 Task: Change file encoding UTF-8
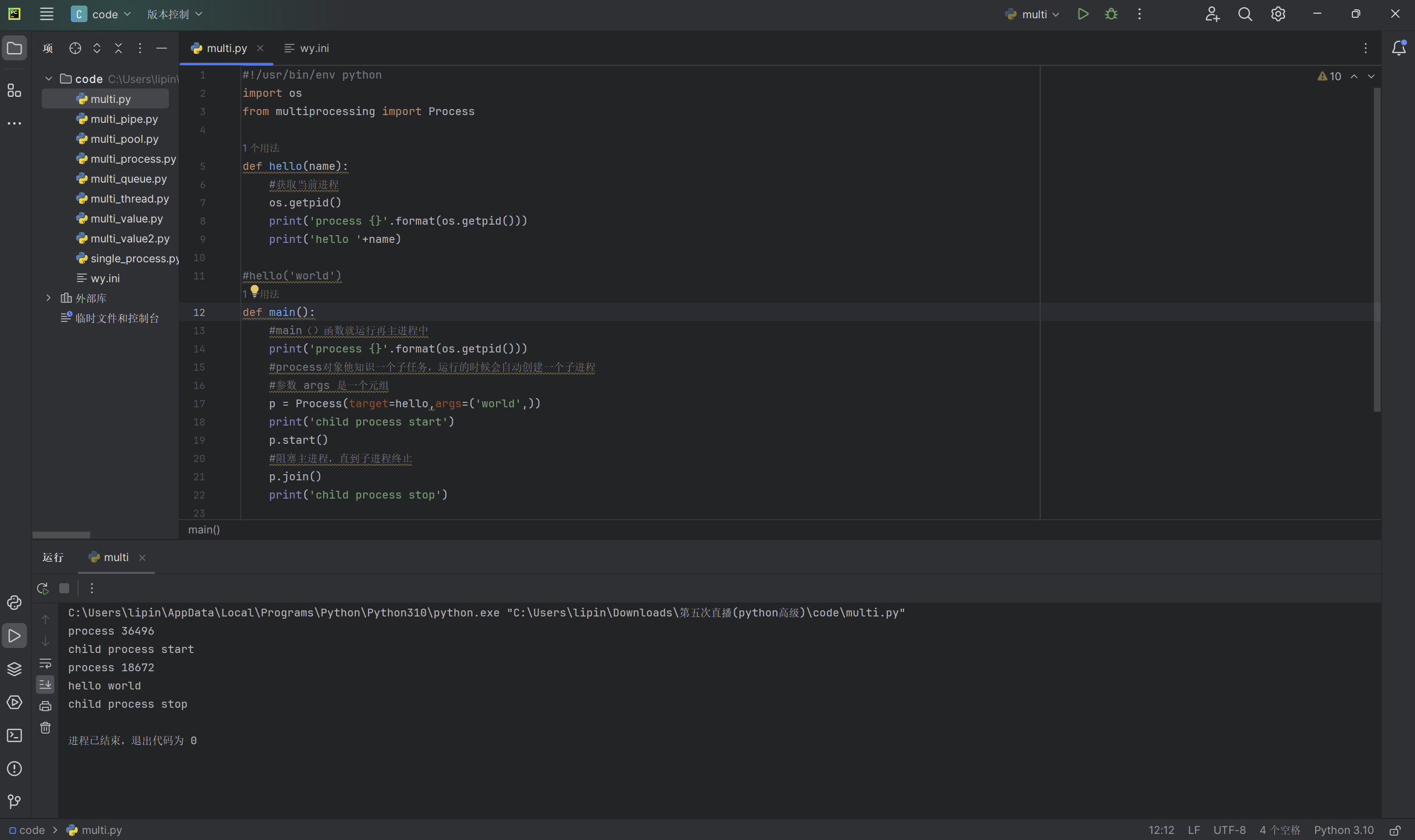click(x=1230, y=830)
